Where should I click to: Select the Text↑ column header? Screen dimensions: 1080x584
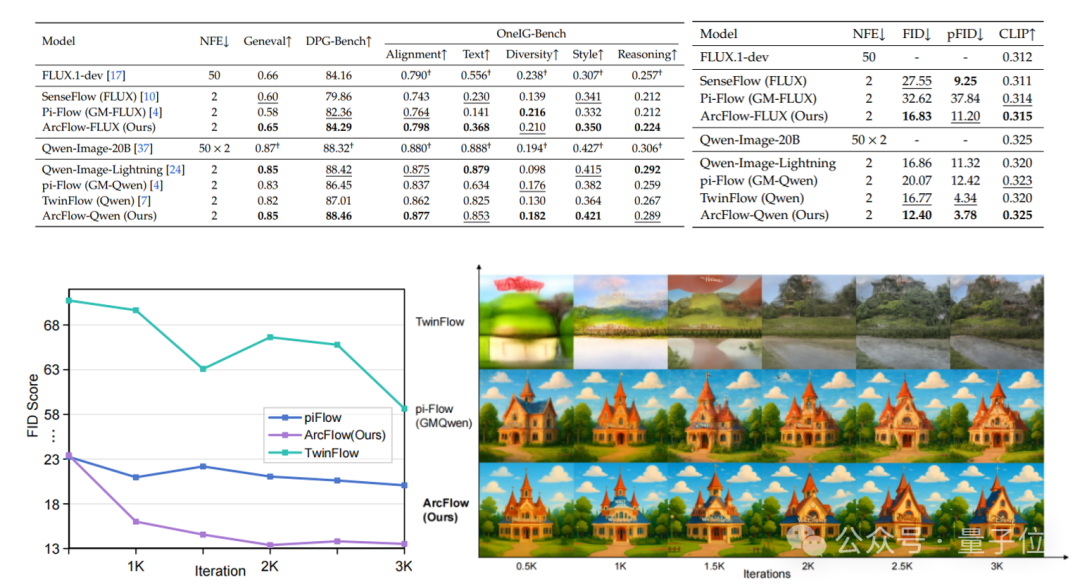[476, 54]
